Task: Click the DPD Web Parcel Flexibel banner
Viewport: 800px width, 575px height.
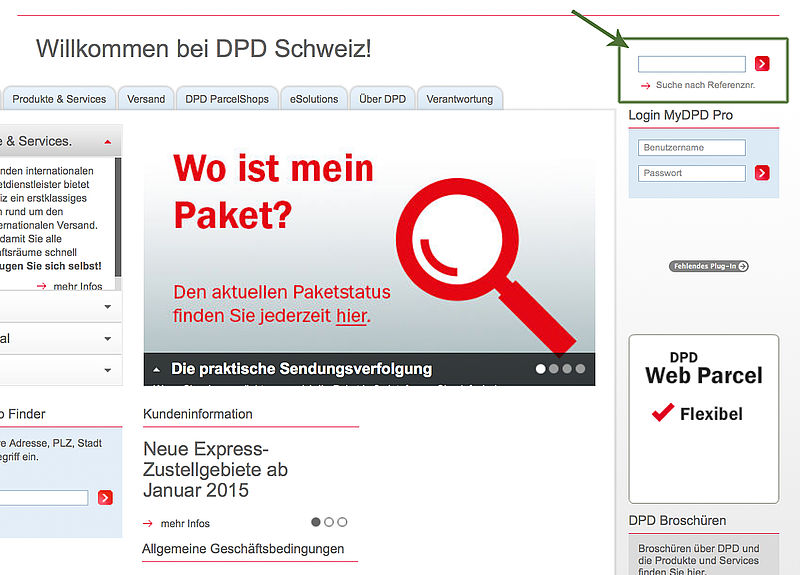Action: click(703, 418)
